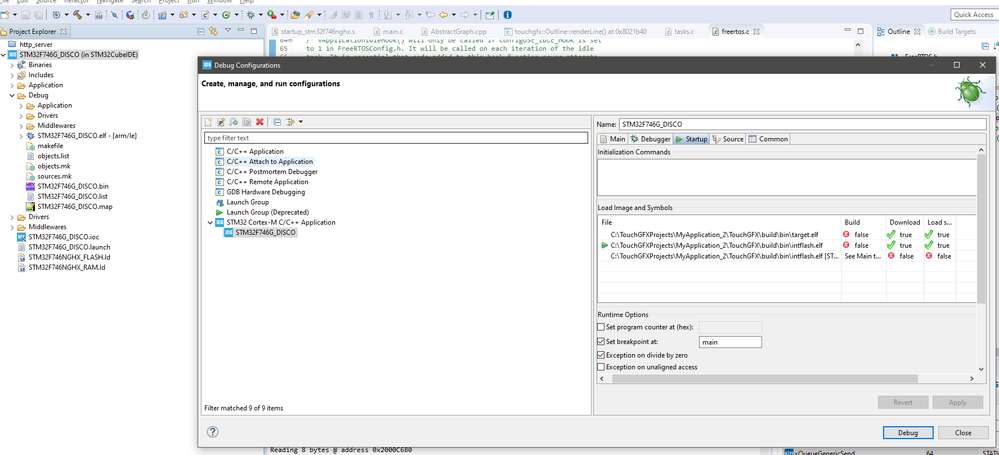Collapse Debug folder in Project Explorer

(x=12, y=96)
